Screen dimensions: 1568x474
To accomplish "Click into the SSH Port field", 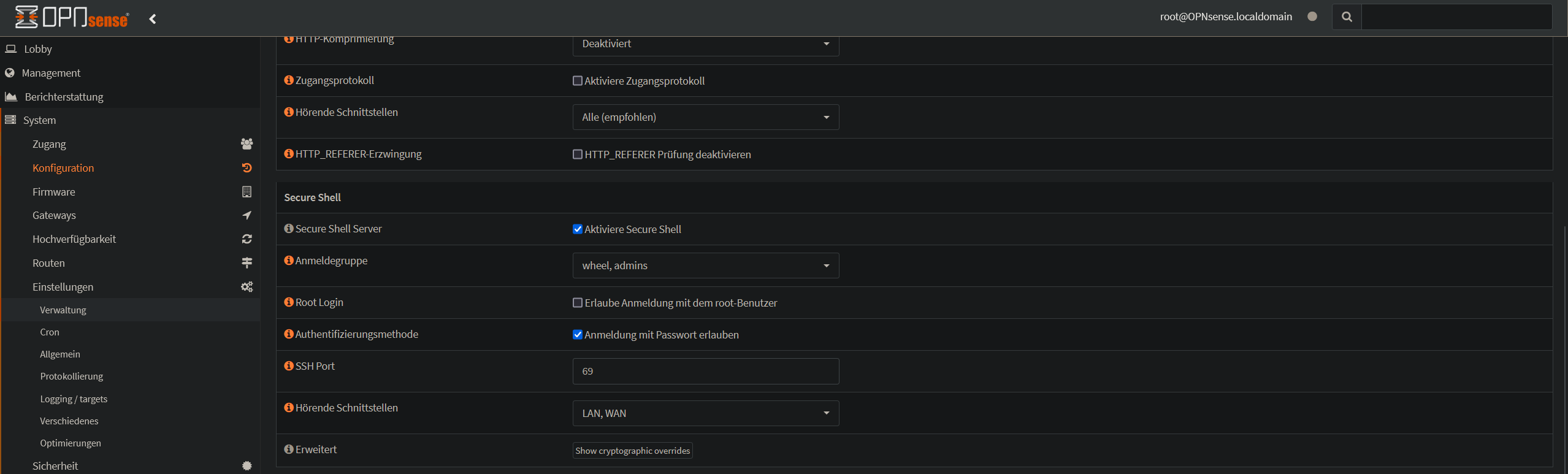I will coord(705,372).
